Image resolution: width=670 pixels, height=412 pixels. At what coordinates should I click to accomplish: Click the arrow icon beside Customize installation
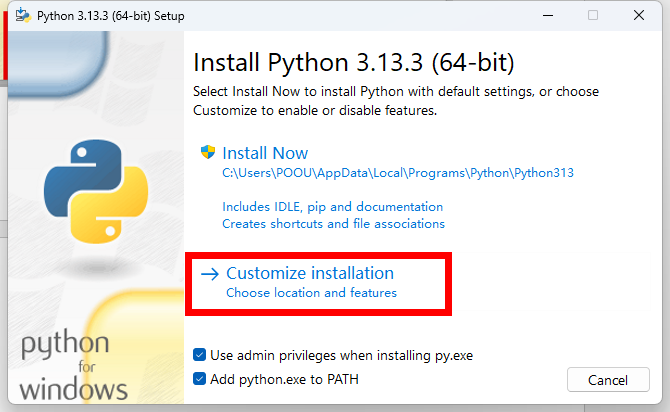(210, 274)
